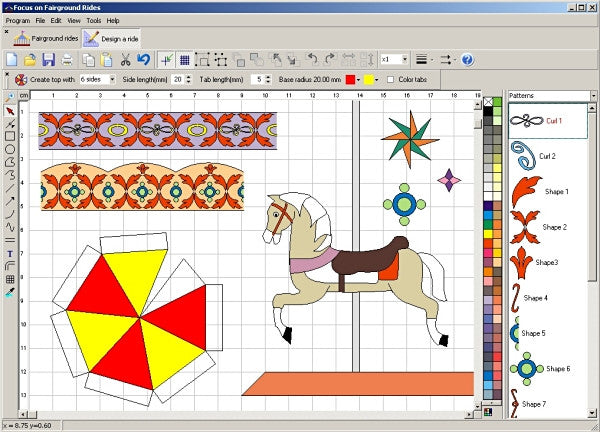Toggle the grid display button

[184, 60]
